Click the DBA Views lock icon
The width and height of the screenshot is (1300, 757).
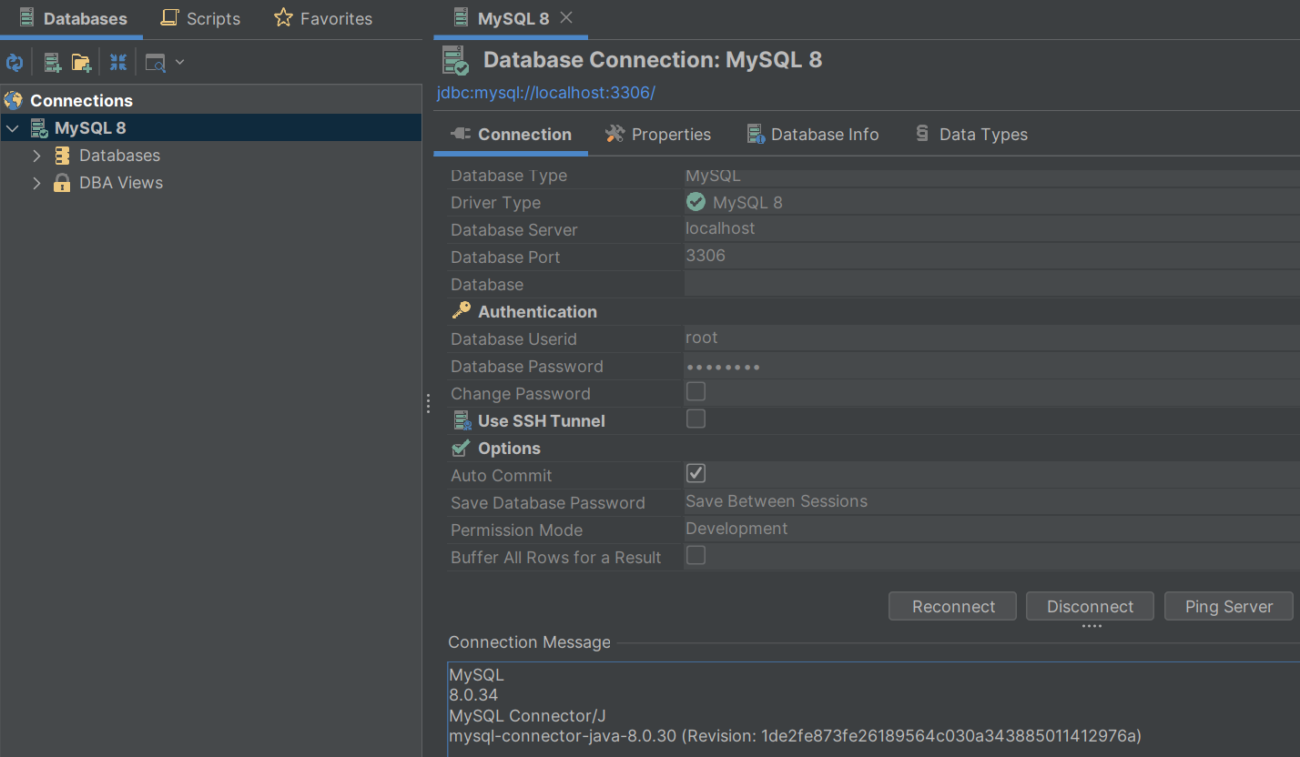click(x=62, y=183)
